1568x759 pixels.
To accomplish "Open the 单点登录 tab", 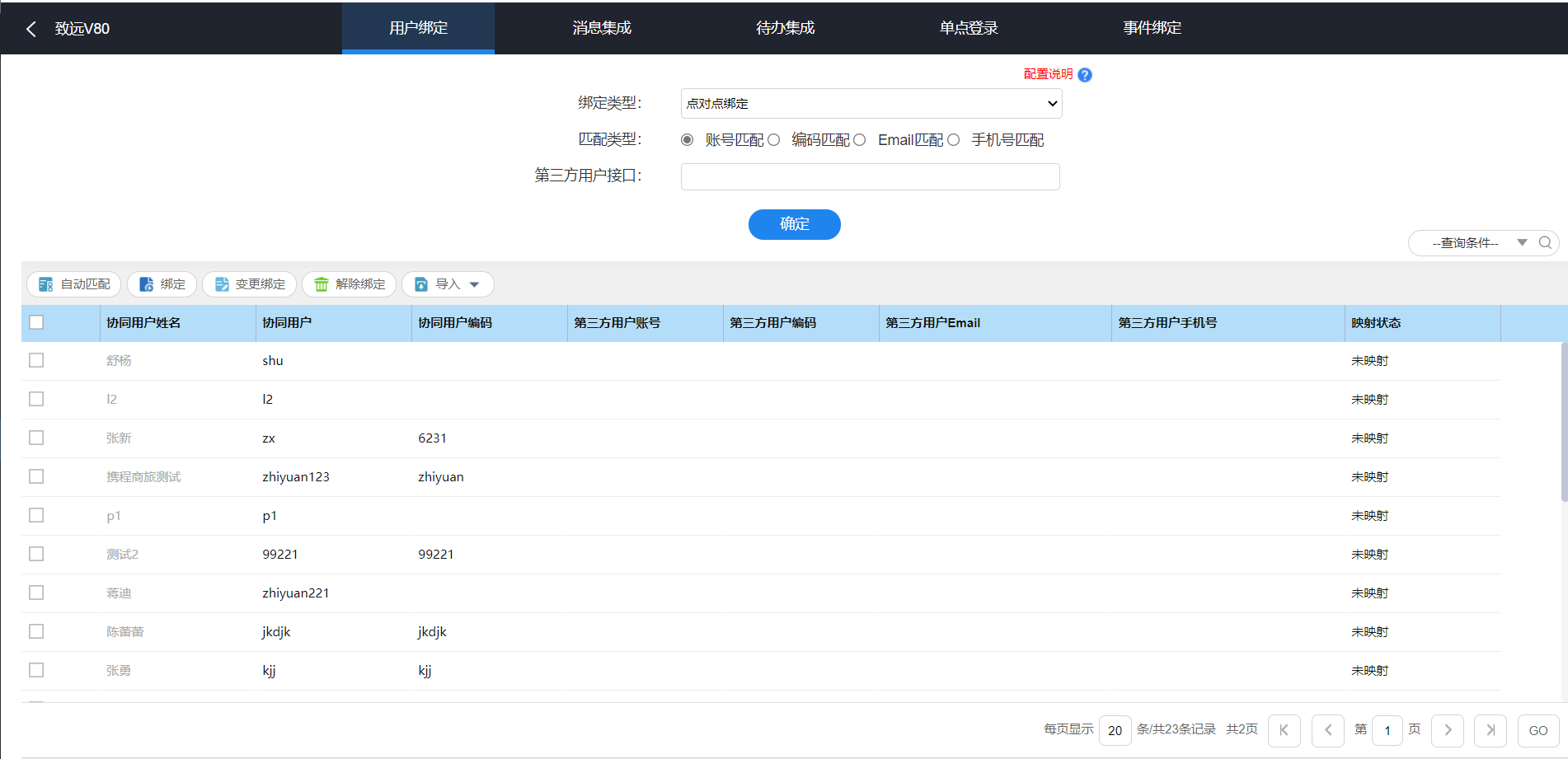I will tap(969, 28).
